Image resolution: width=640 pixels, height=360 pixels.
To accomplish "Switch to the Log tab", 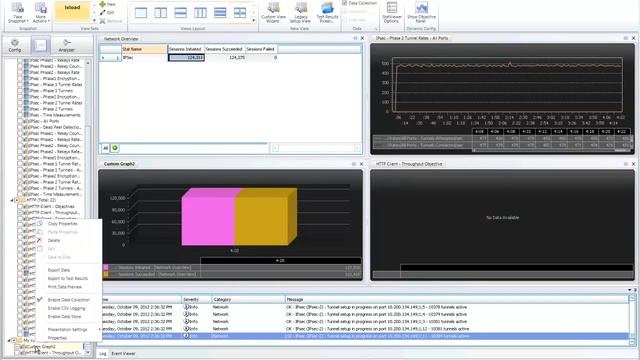I will pos(103,353).
